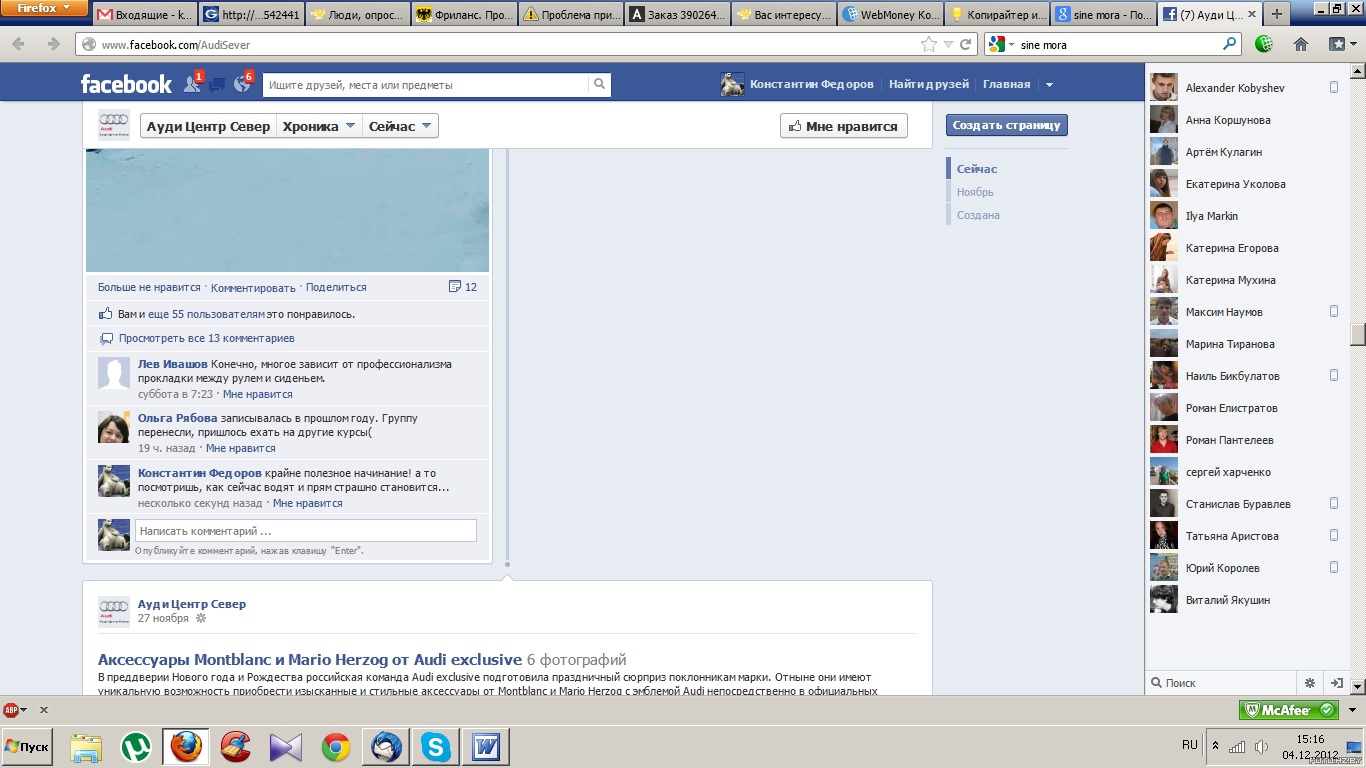Click the Adblock Plus icon
The image size is (1366, 768).
pos(11,710)
